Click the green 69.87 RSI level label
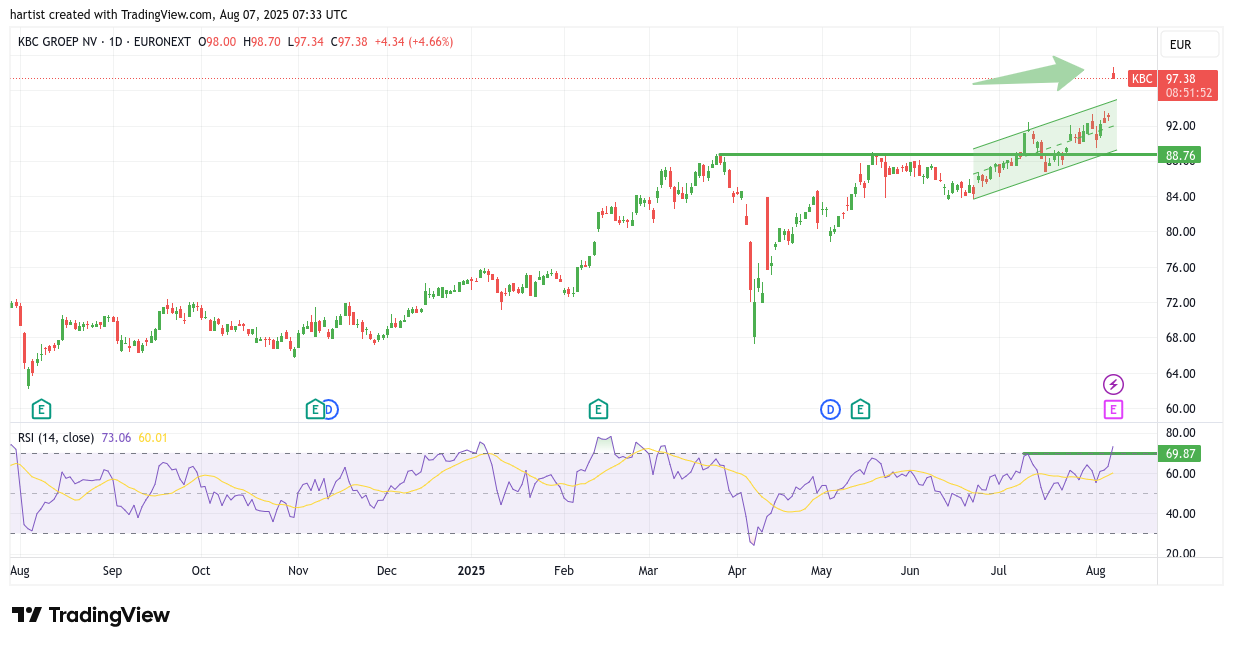The width and height of the screenshot is (1233, 645). pos(1180,454)
